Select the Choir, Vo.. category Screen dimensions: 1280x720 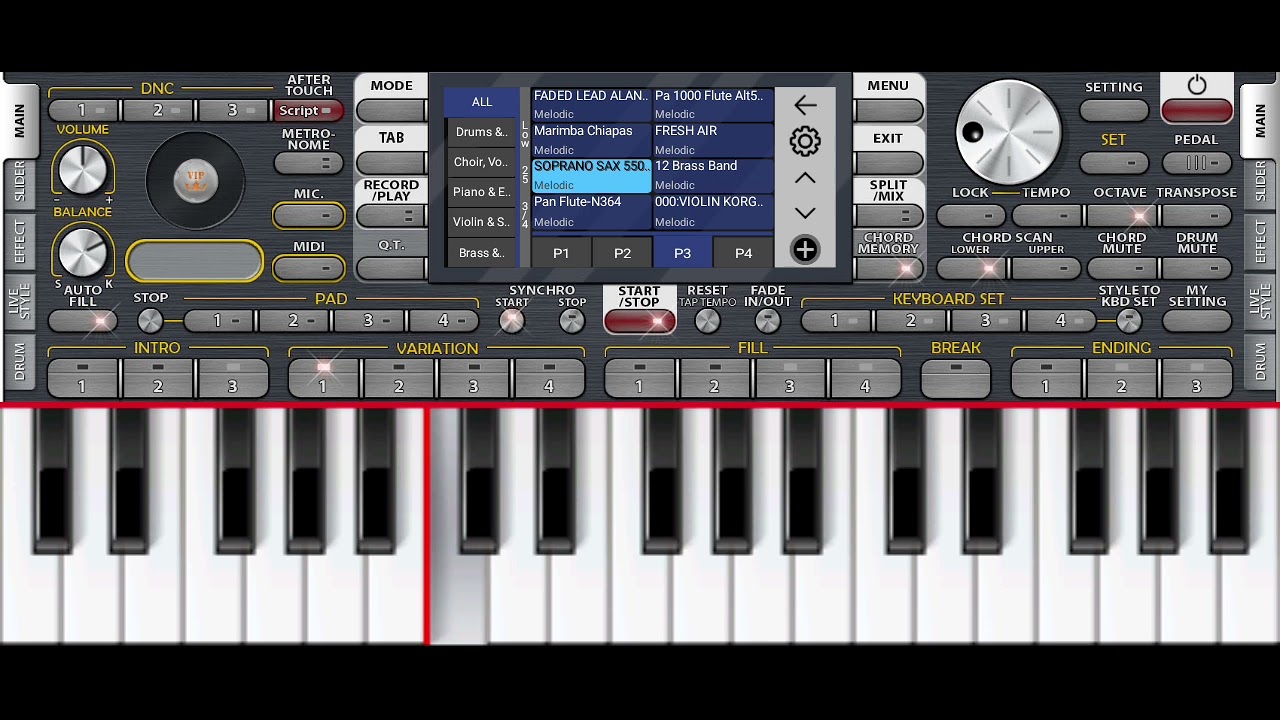[x=482, y=162]
